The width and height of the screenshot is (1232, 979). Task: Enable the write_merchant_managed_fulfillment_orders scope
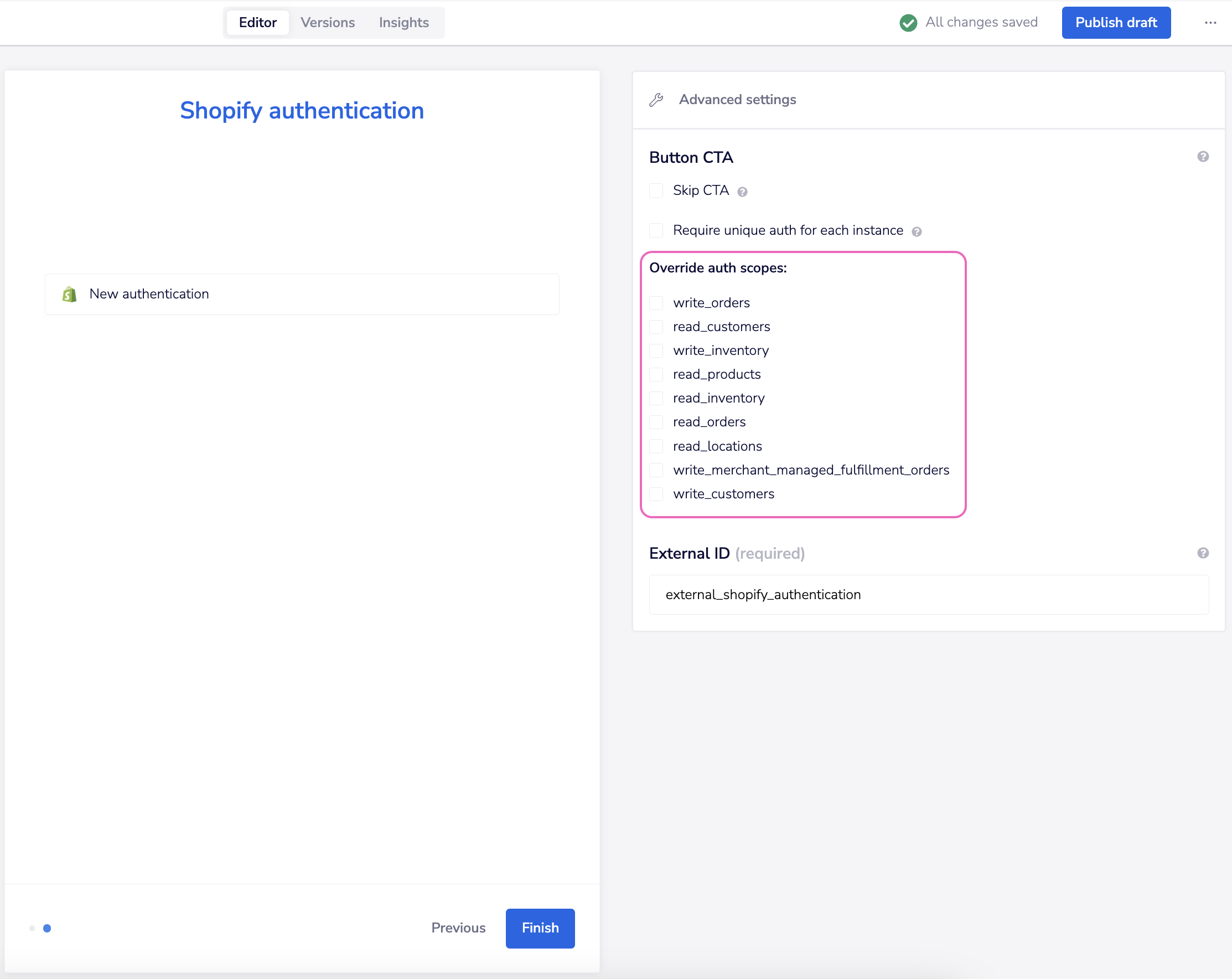pyautogui.click(x=656, y=470)
